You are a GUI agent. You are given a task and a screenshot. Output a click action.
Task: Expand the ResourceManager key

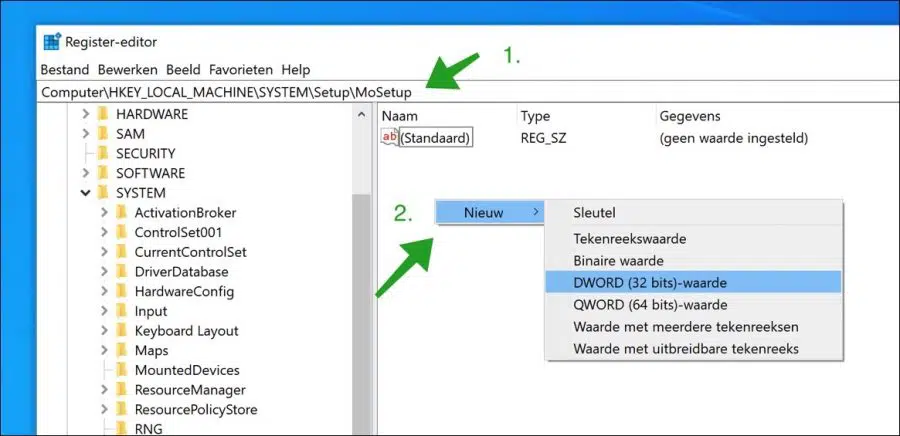point(104,390)
